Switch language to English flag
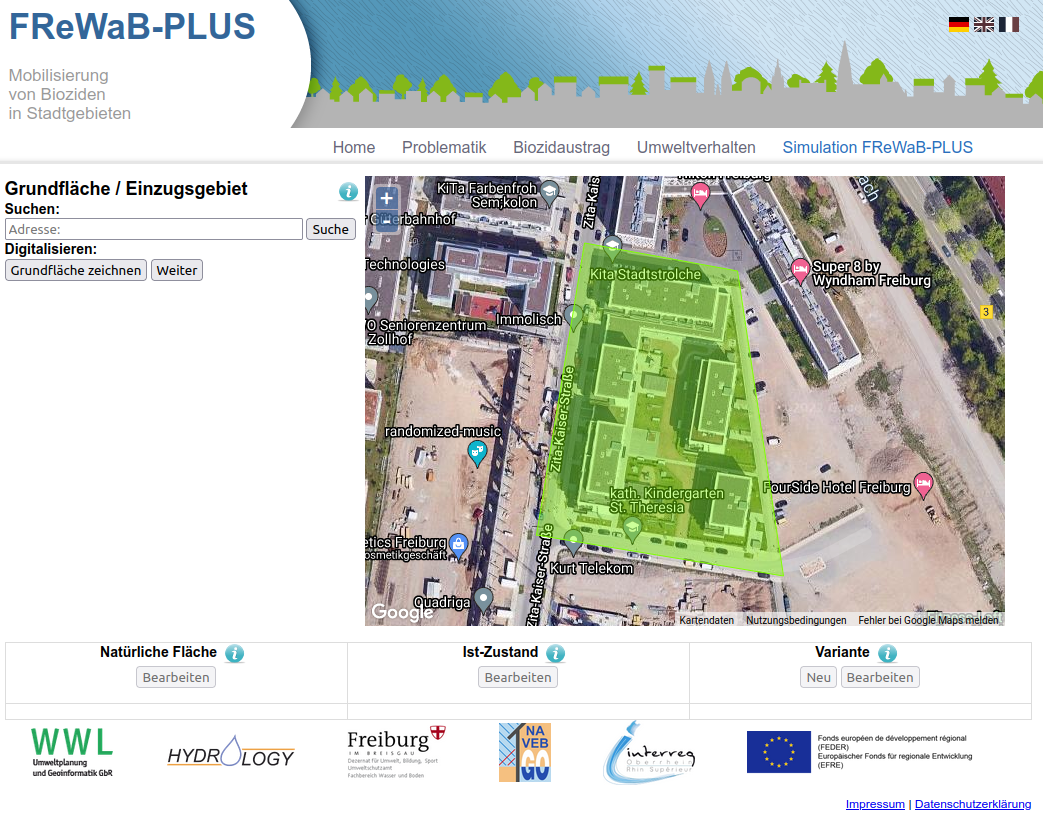The height and width of the screenshot is (829, 1043). (x=984, y=24)
